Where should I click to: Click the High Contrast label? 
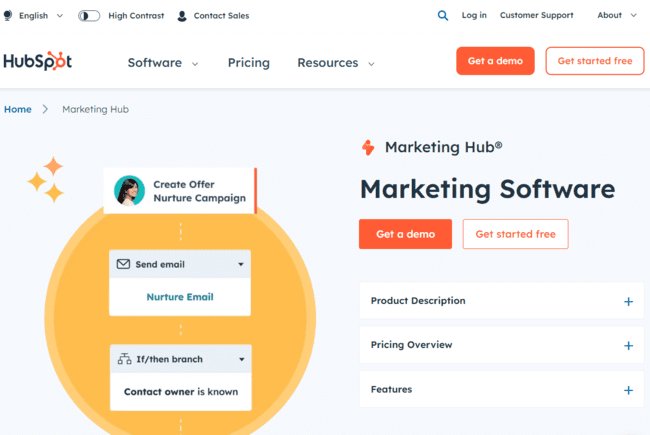tap(136, 16)
